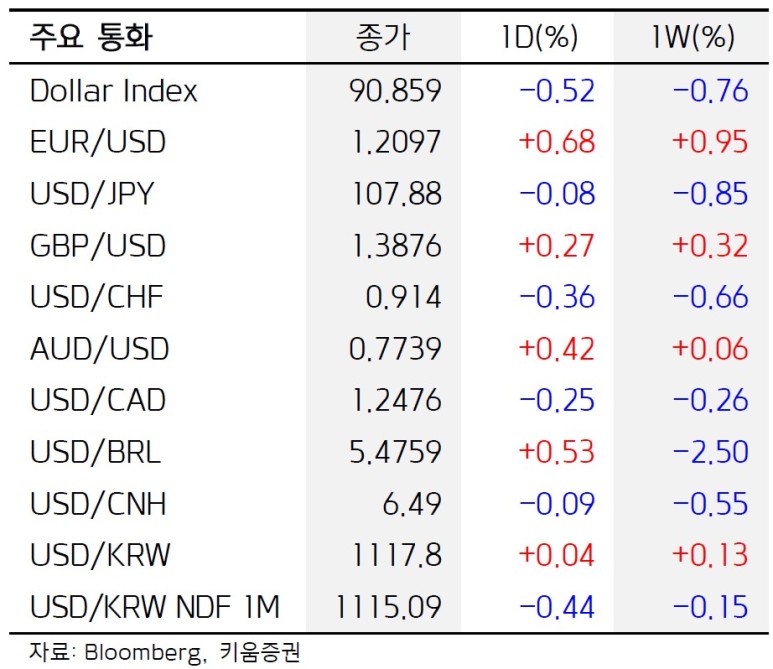Select USD/BRL weekly change -2.50
The height and width of the screenshot is (669, 773).
tap(710, 452)
